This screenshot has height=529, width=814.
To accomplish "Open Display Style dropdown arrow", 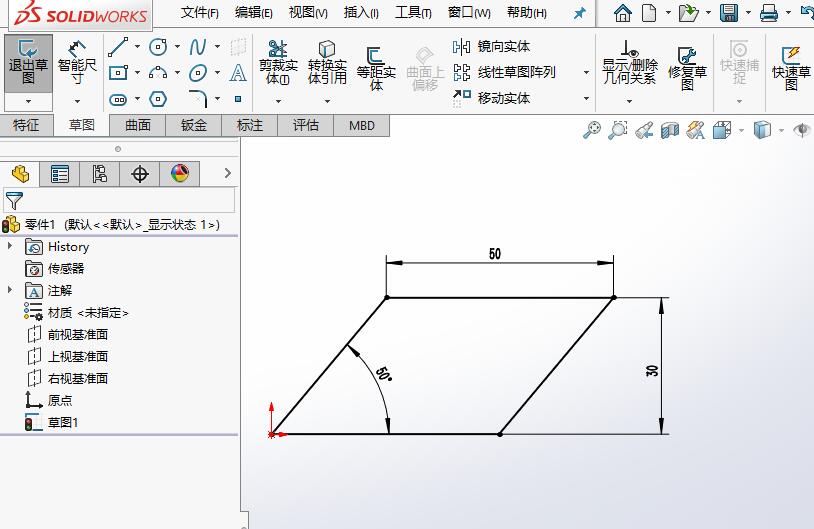I will click(781, 130).
